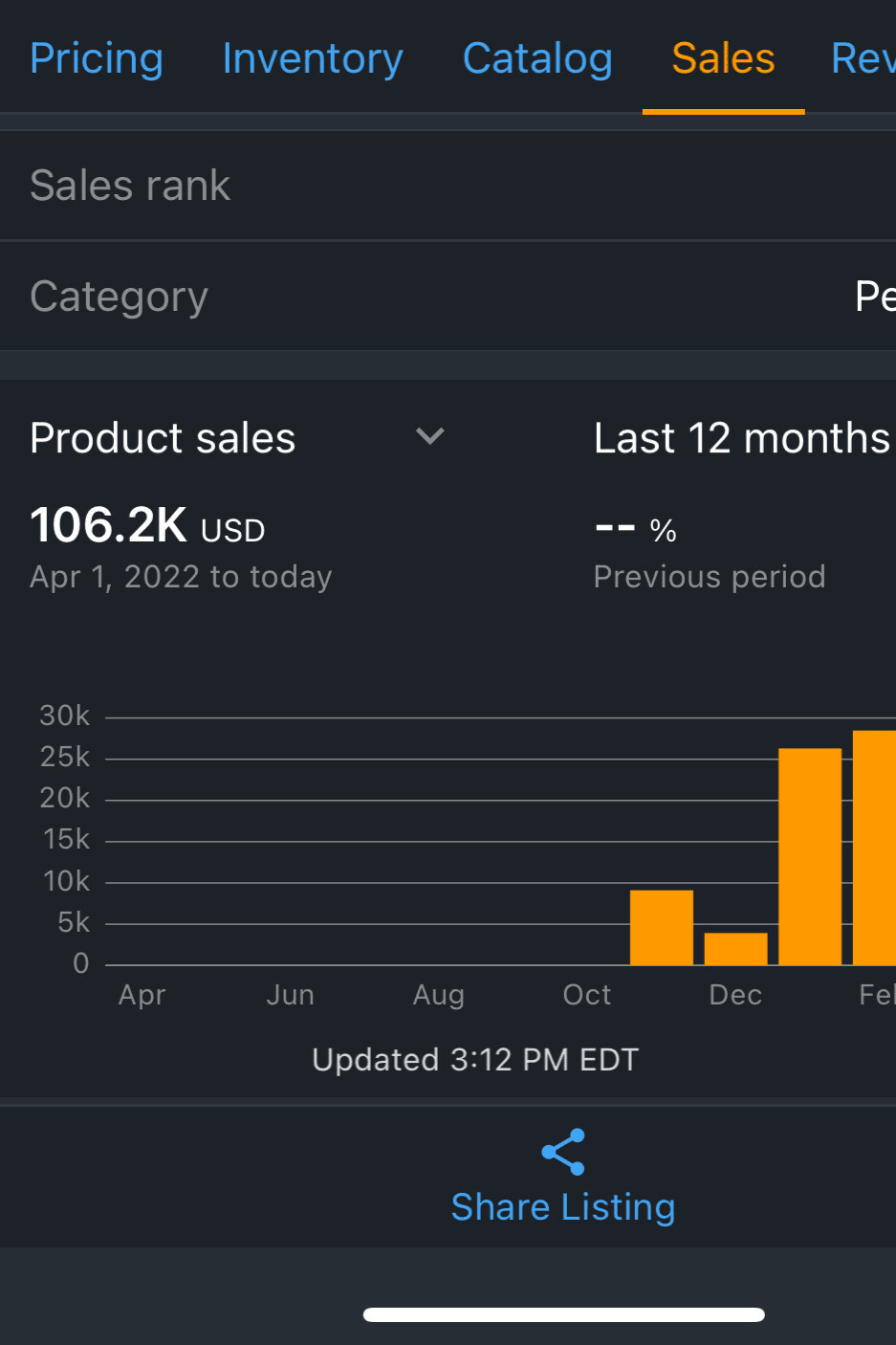
Task: Open the partially visible Reviews tab
Action: click(863, 58)
